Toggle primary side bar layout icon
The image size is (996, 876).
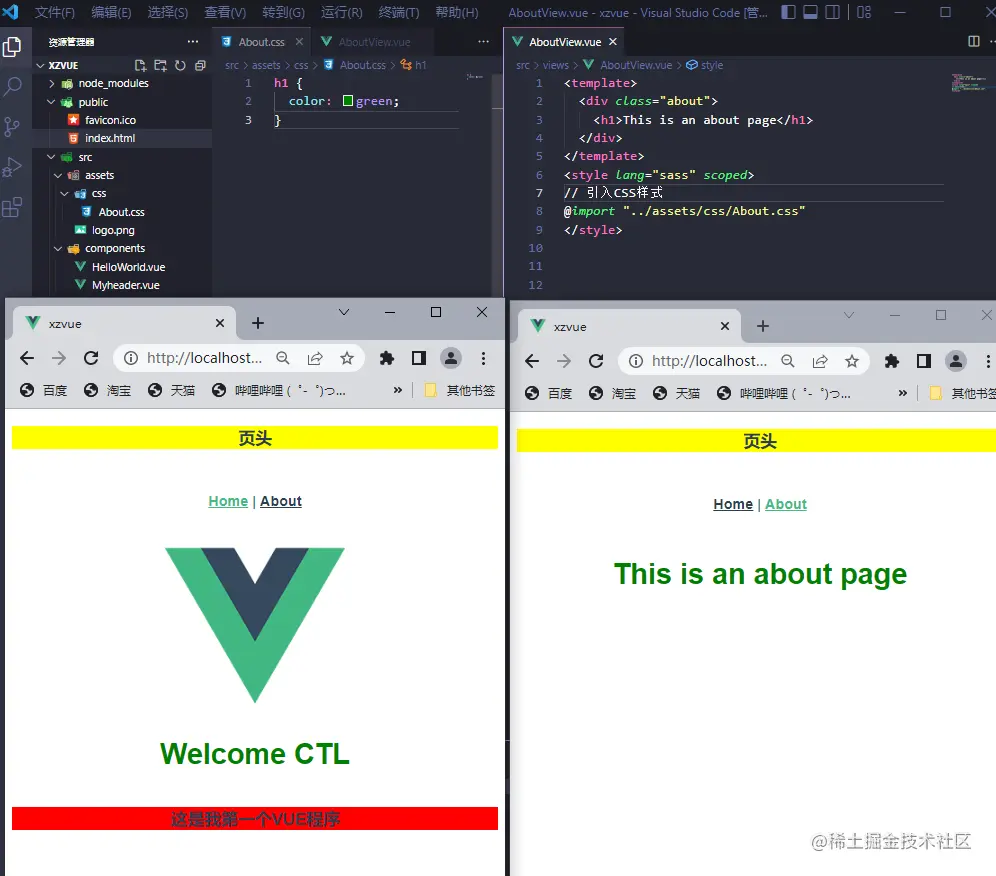pos(788,12)
